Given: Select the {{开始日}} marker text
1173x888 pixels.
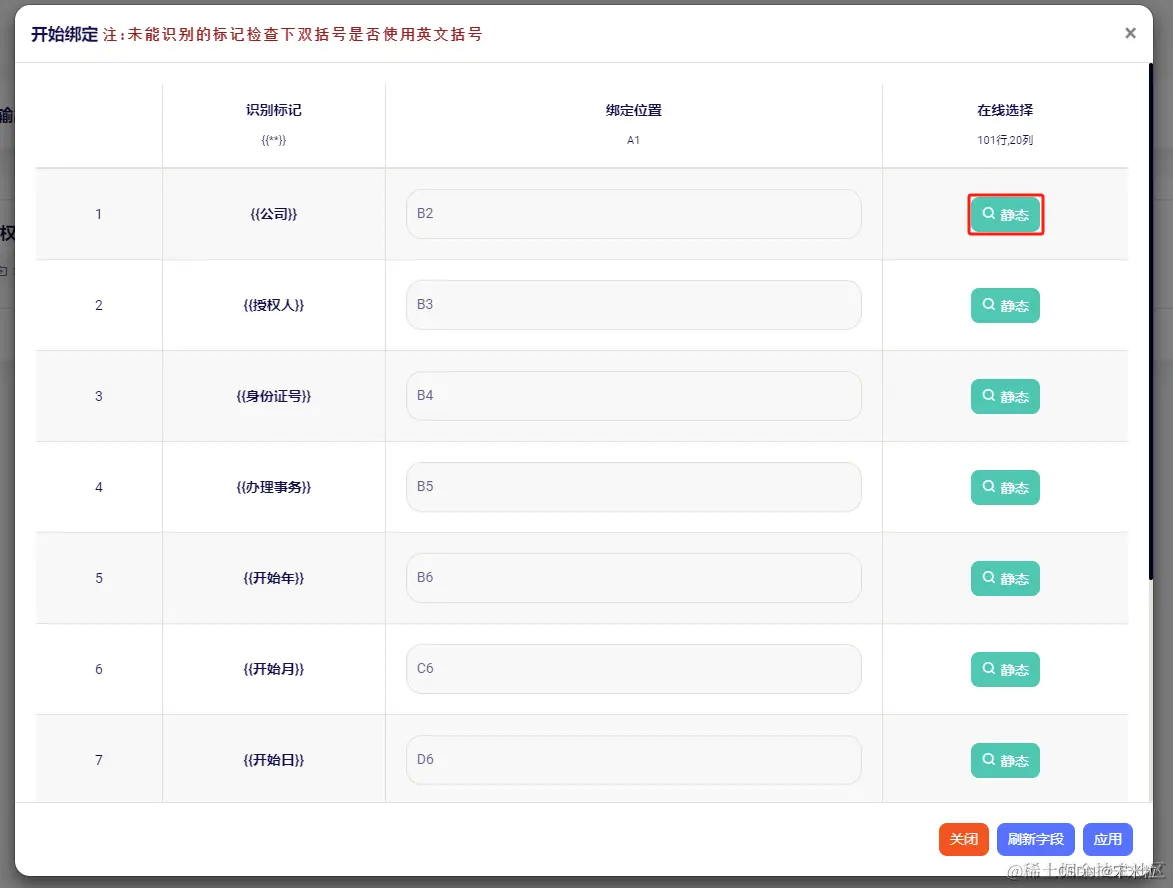Looking at the screenshot, I should 274,760.
